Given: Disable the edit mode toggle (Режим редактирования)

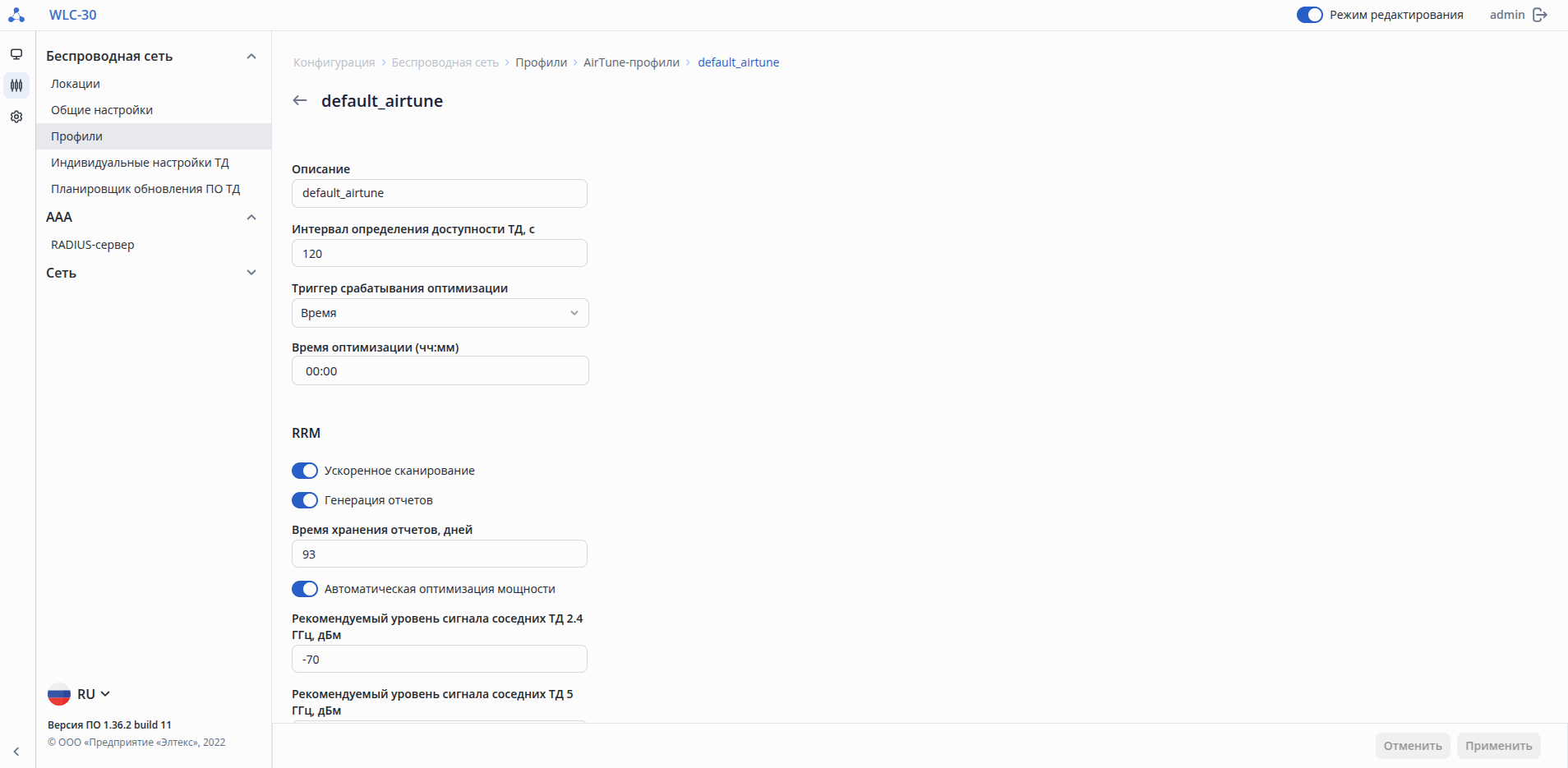Looking at the screenshot, I should (x=1309, y=15).
